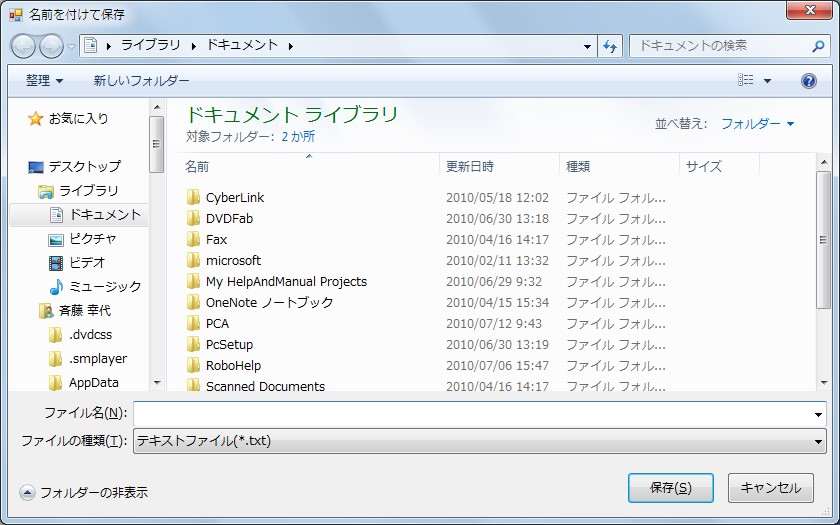Click the キャンセル button
Image resolution: width=840 pixels, height=525 pixels.
pyautogui.click(x=770, y=488)
